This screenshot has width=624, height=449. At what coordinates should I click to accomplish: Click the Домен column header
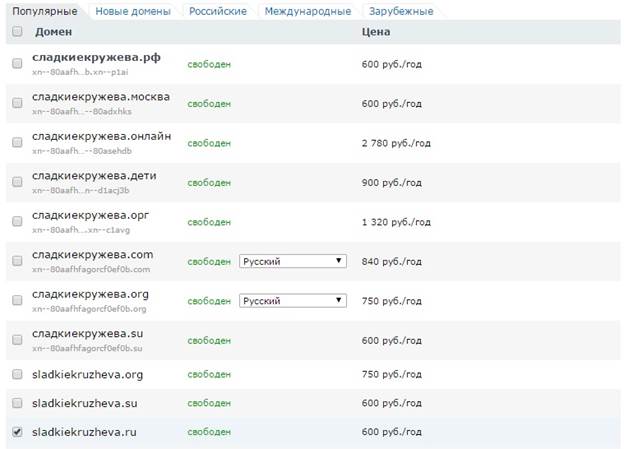click(x=53, y=31)
